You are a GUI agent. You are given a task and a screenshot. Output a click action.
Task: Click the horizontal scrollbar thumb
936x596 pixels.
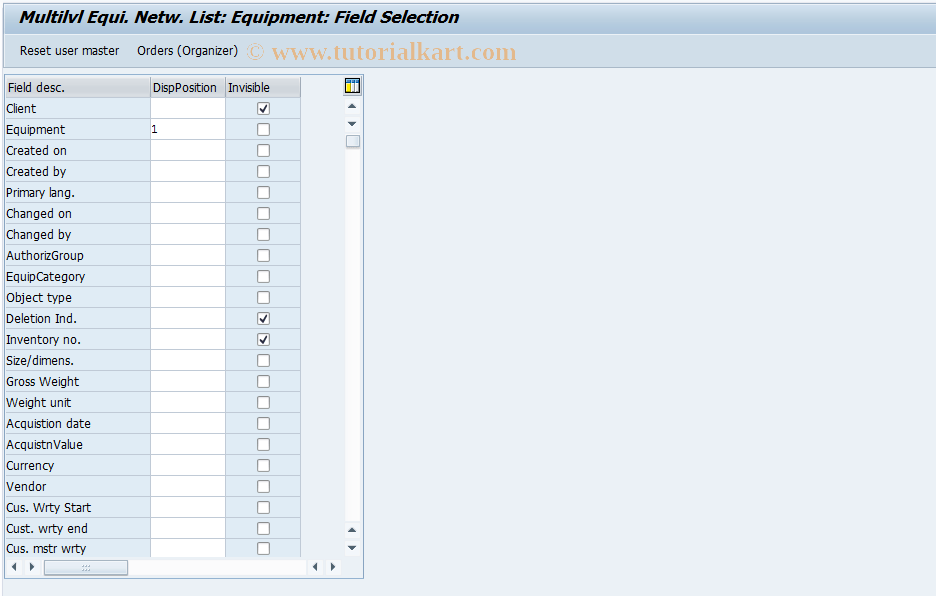coord(86,567)
